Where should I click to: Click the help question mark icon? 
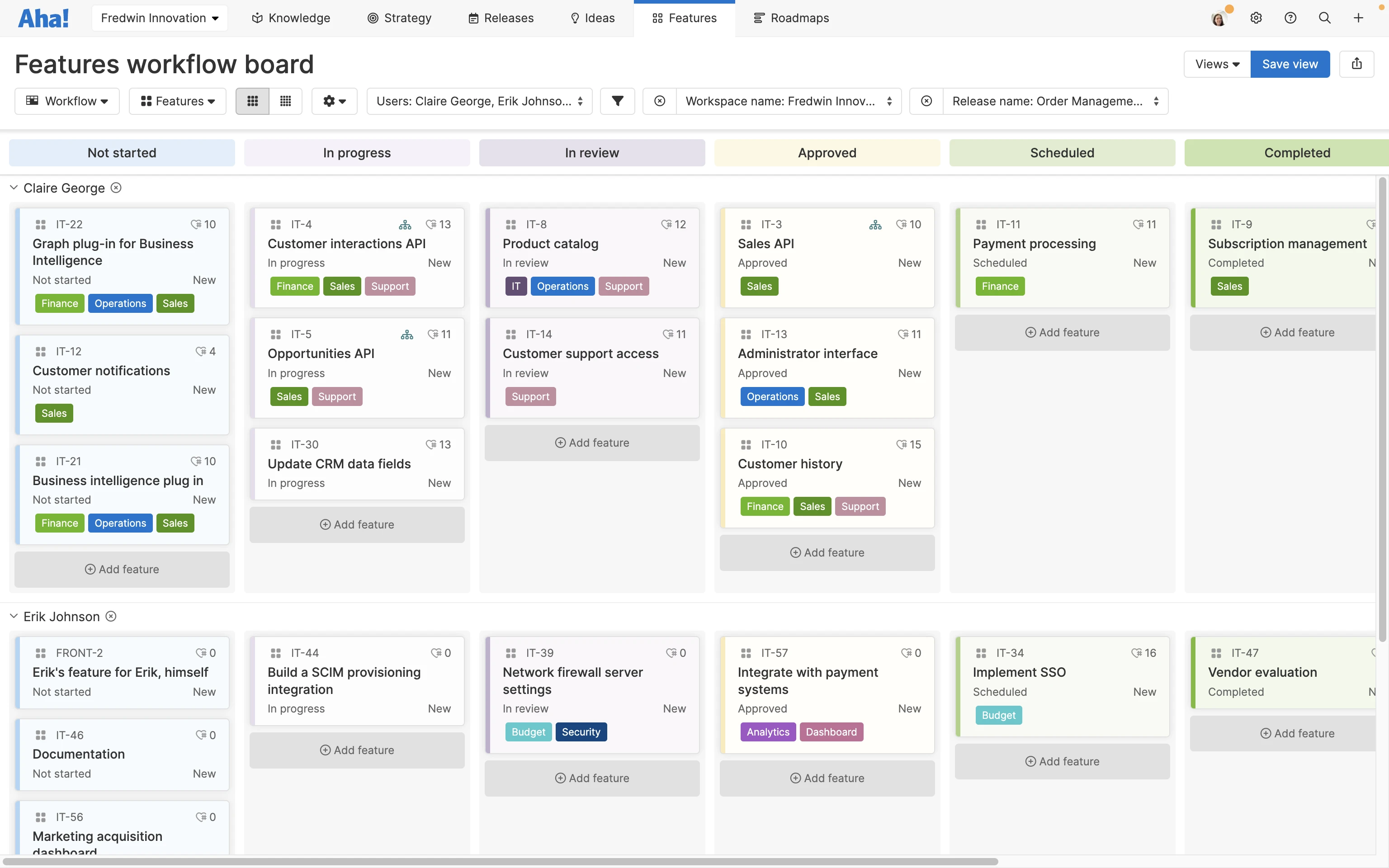(1290, 18)
